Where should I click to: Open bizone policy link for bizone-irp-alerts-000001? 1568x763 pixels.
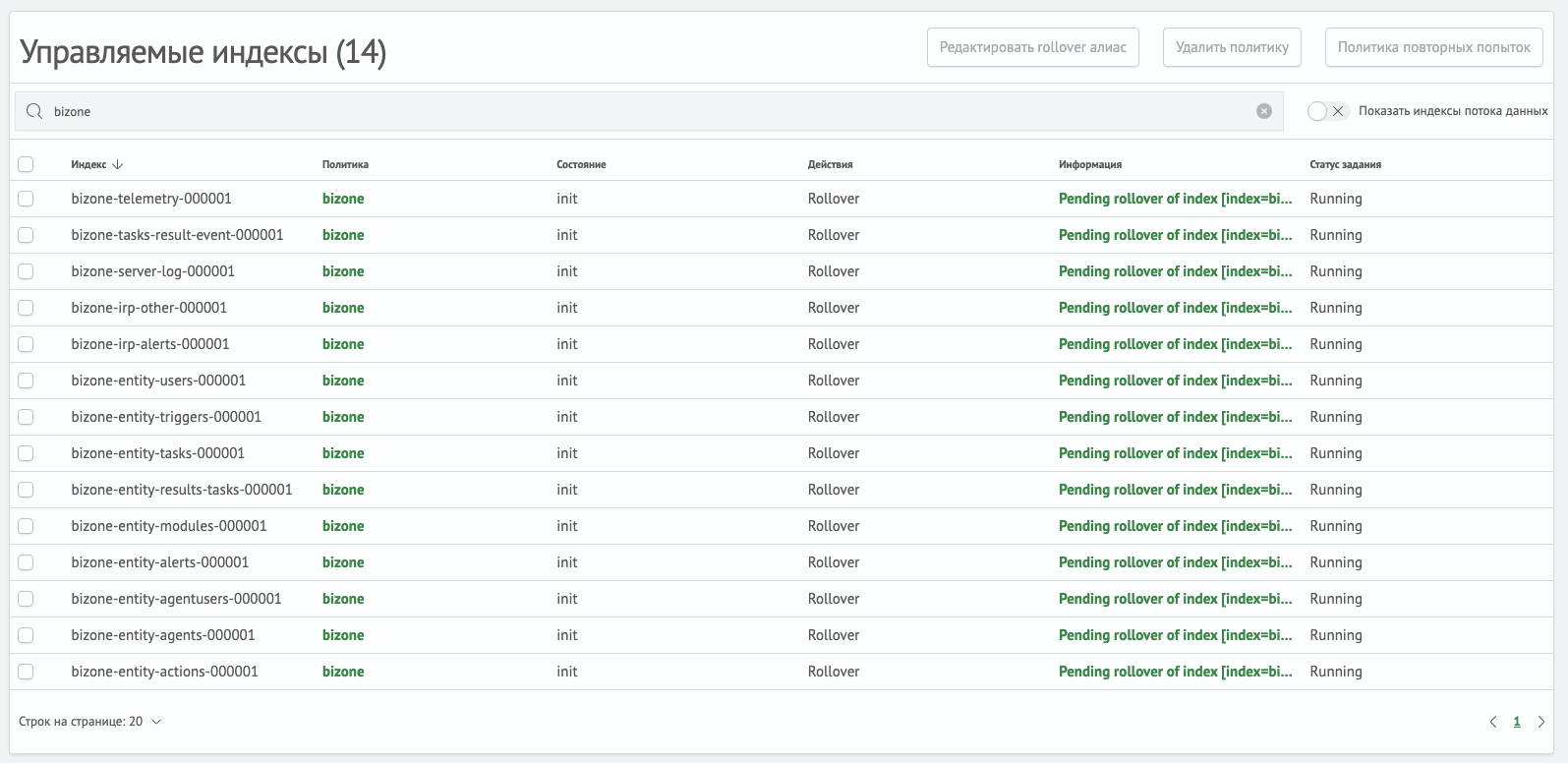tap(343, 344)
